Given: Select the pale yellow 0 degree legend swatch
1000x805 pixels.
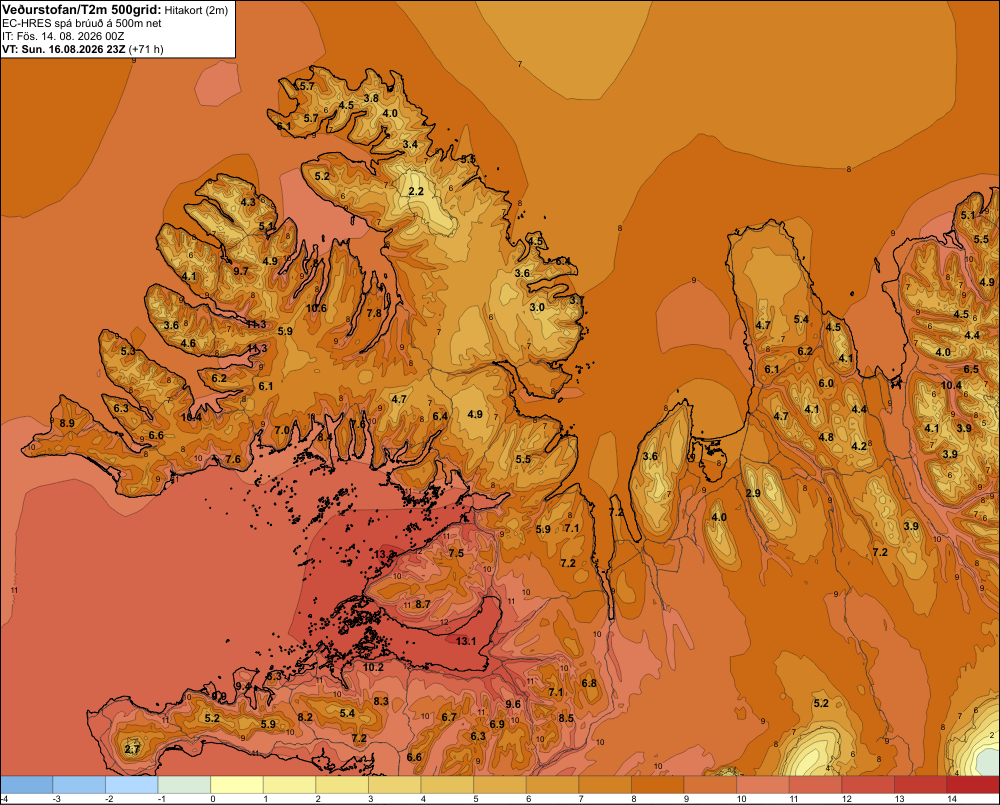Looking at the screenshot, I should (x=237, y=785).
